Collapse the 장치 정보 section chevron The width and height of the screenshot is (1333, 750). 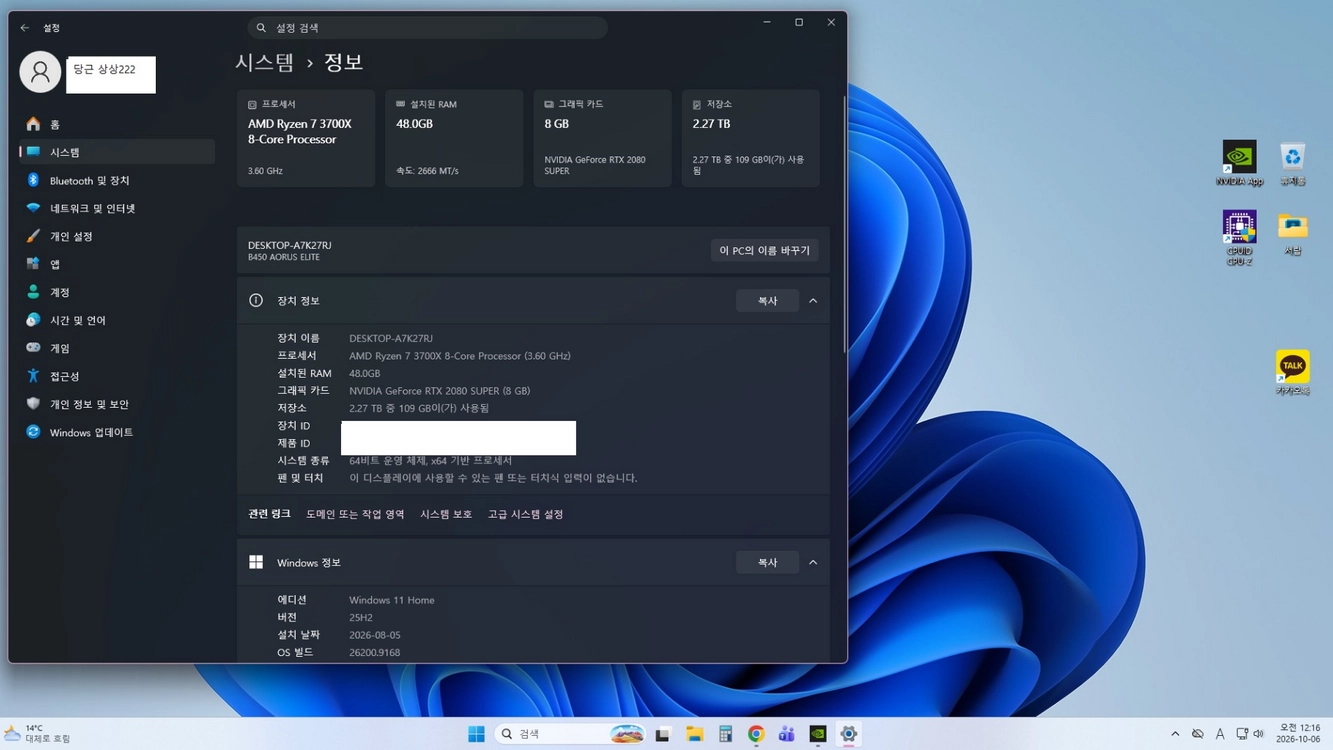pos(813,301)
